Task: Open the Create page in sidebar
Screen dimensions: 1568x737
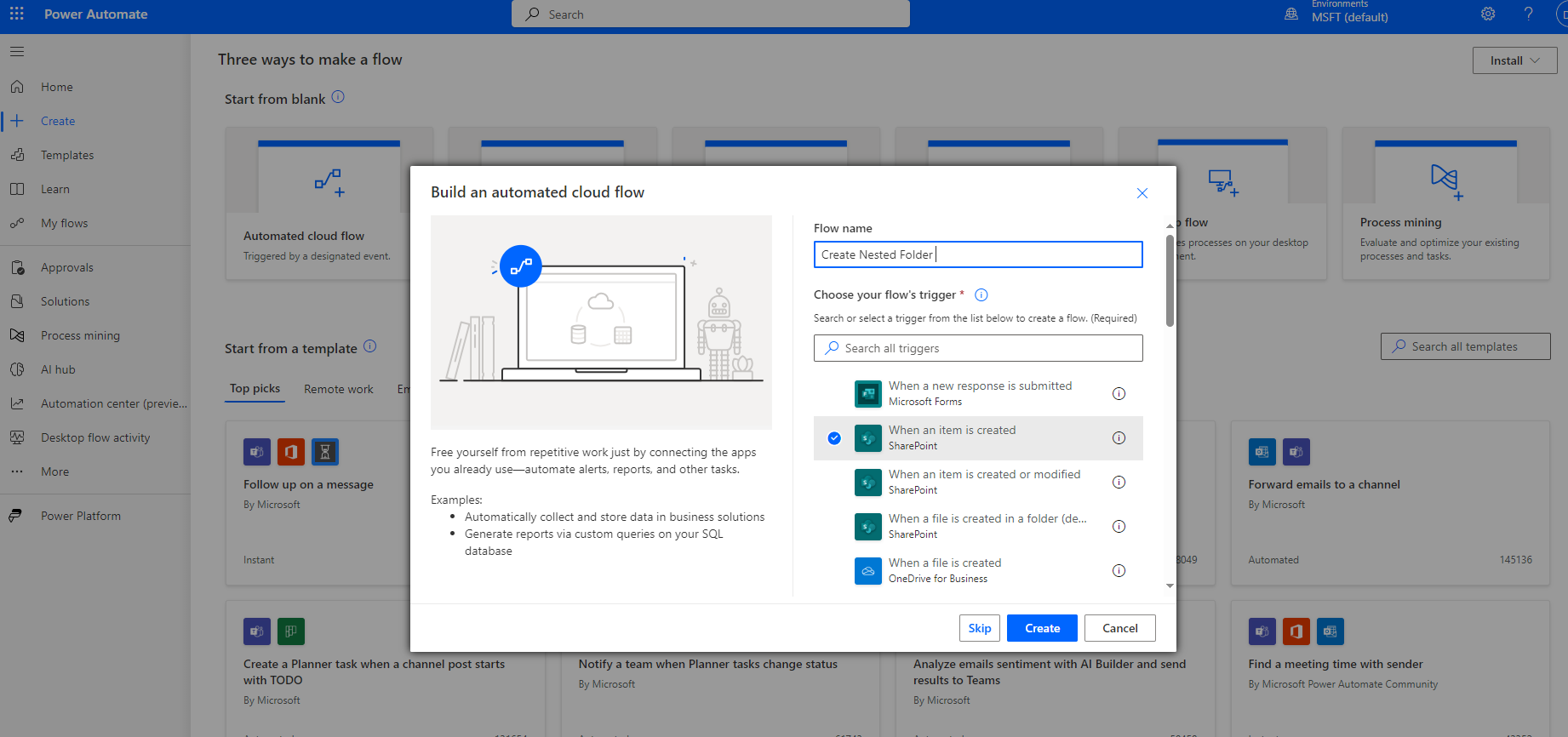Action: (x=58, y=121)
